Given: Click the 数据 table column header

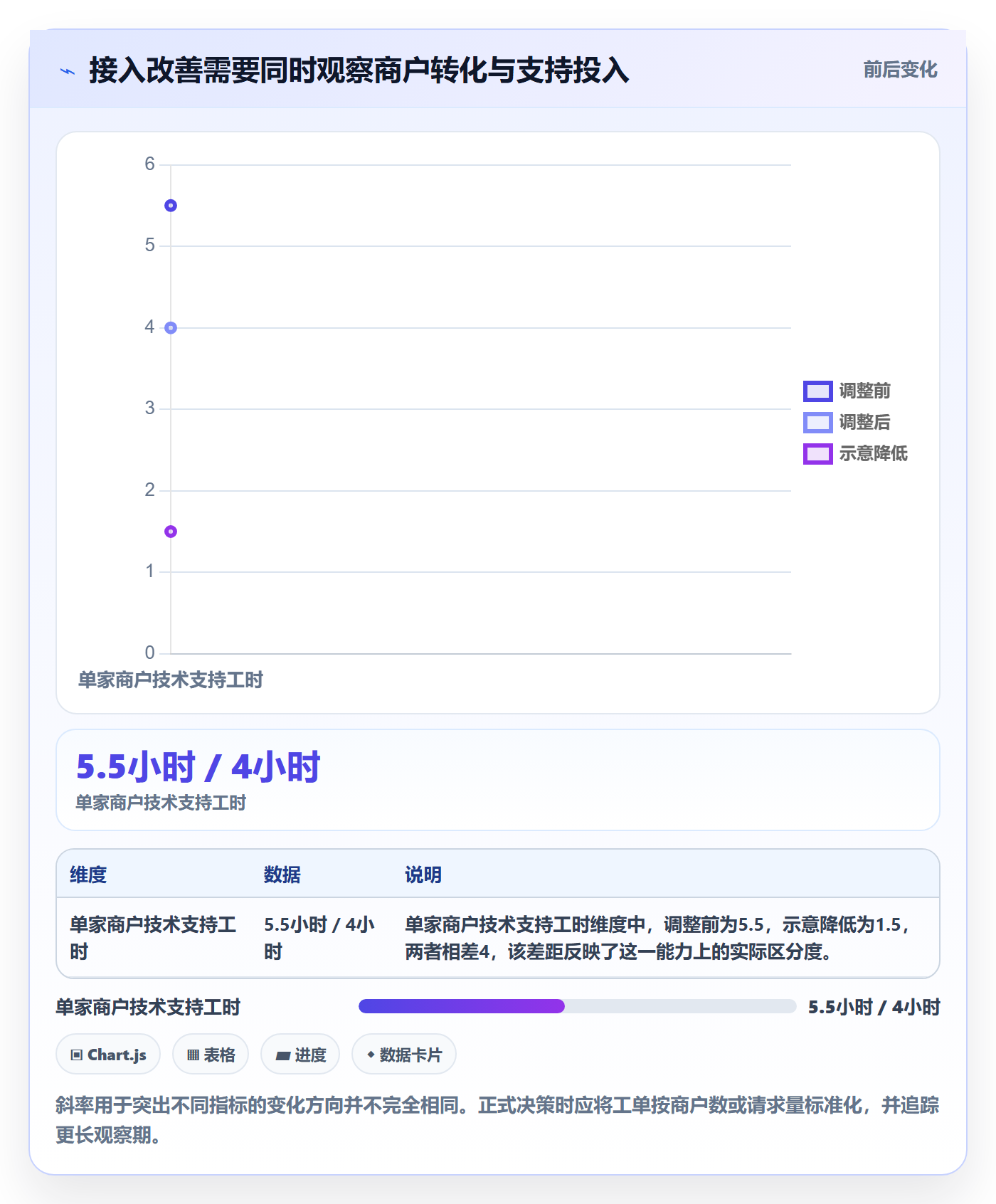Looking at the screenshot, I should (x=282, y=875).
